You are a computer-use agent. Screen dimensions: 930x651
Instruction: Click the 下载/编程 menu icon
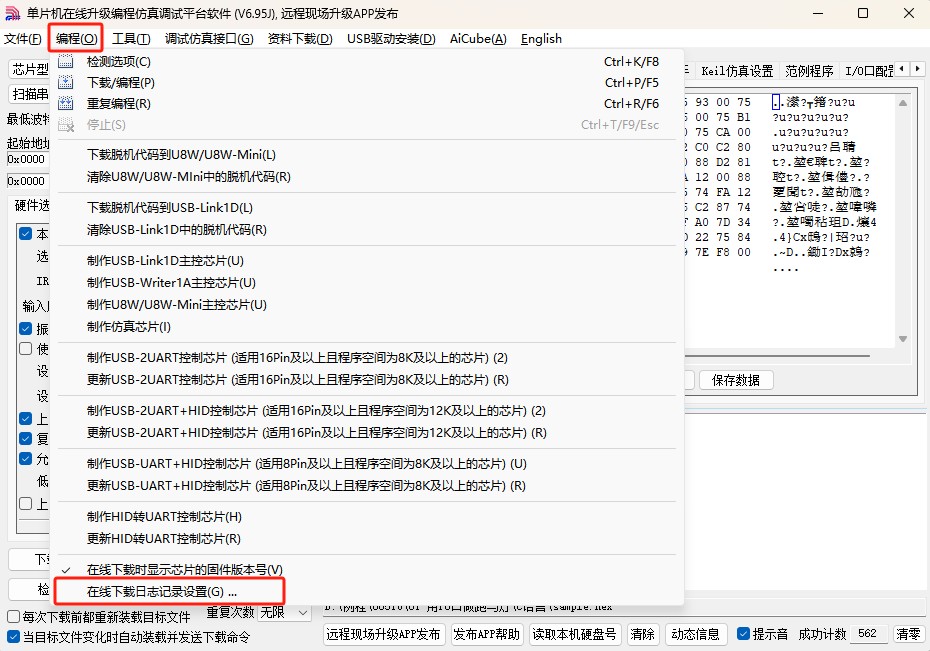(x=66, y=82)
